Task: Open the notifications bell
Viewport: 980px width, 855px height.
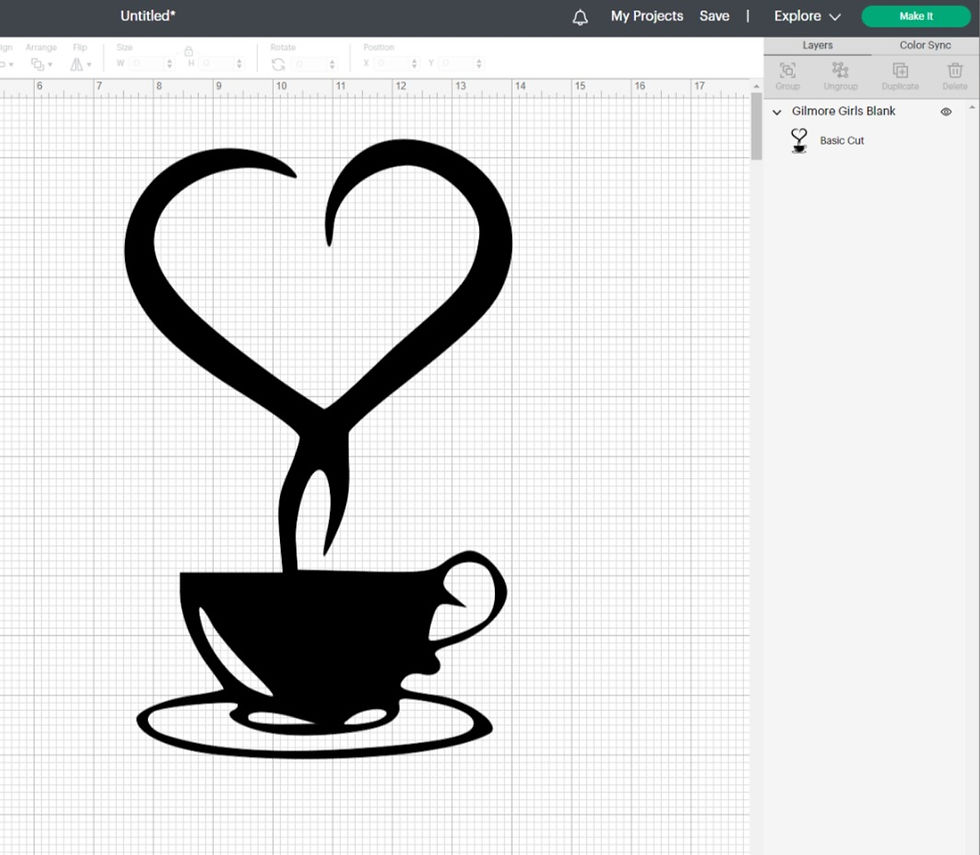Action: pos(580,17)
